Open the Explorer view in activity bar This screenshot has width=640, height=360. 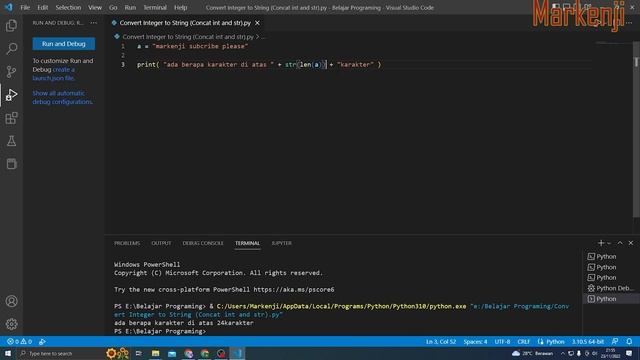[x=11, y=26]
